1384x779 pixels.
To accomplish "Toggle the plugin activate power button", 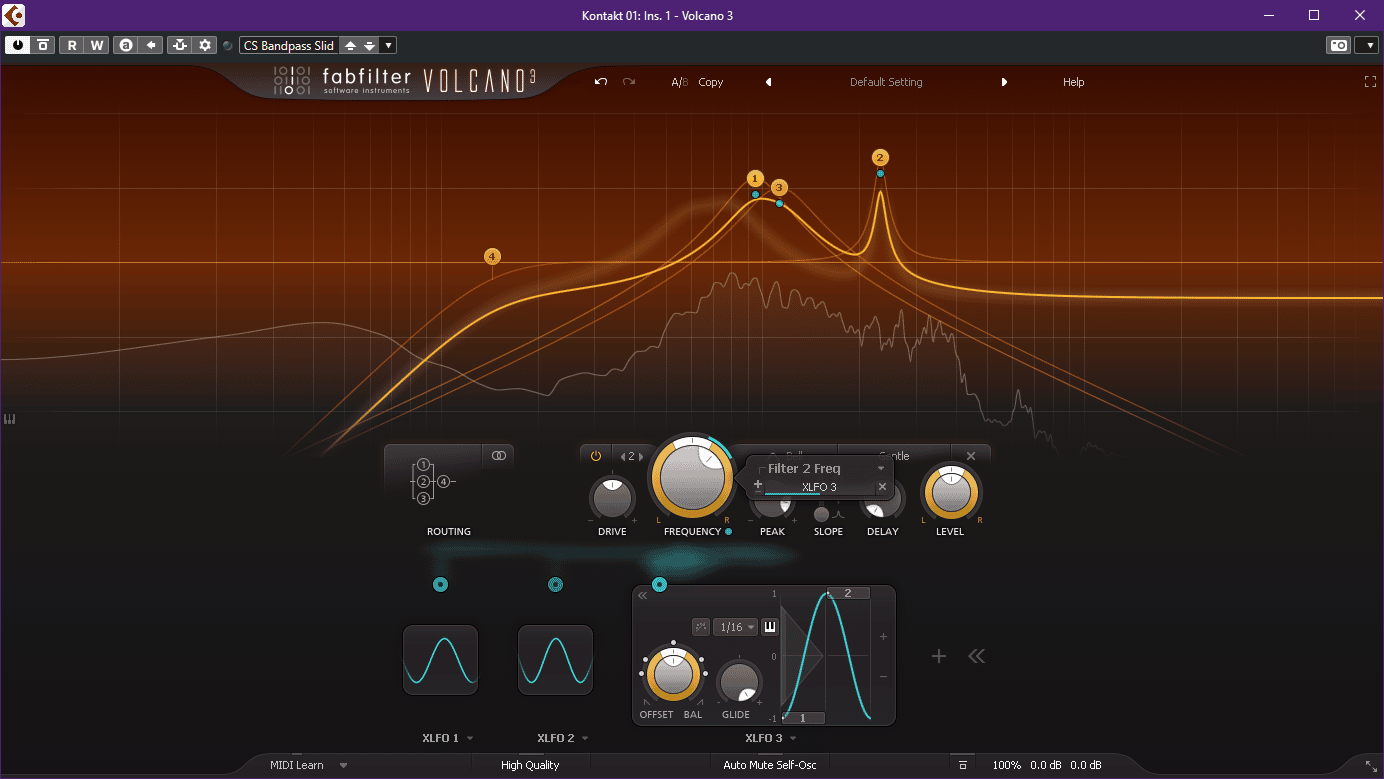I will 18,45.
